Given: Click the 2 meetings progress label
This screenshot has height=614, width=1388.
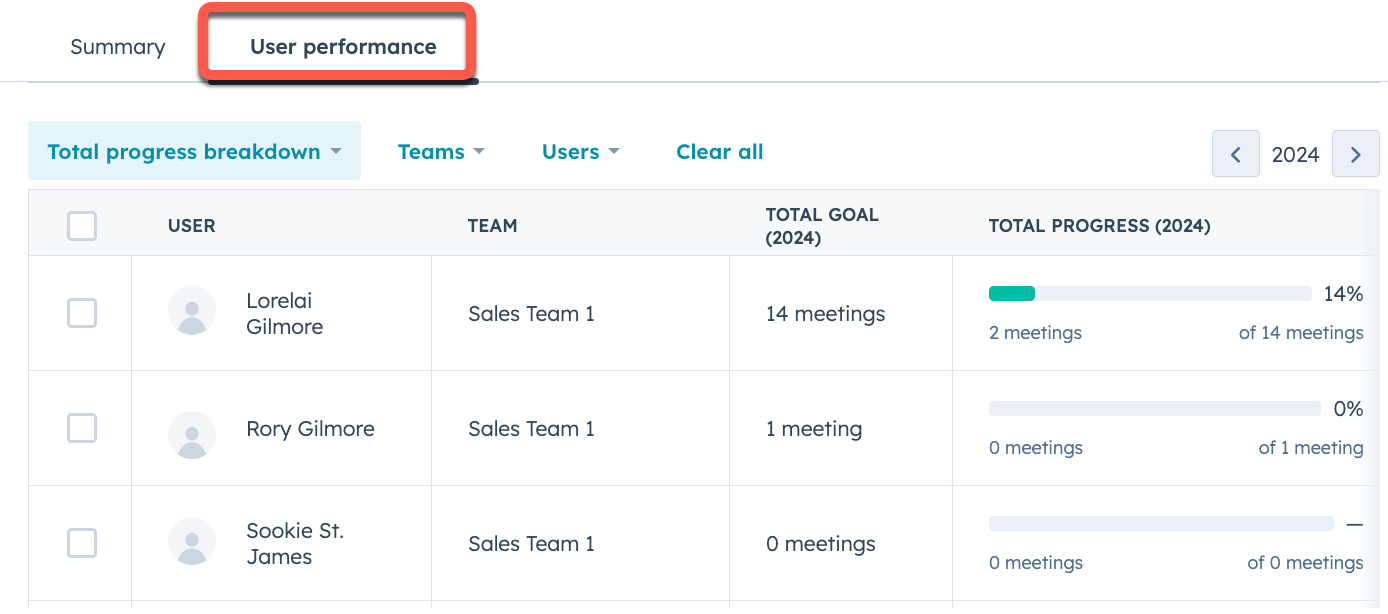Looking at the screenshot, I should tap(1035, 333).
